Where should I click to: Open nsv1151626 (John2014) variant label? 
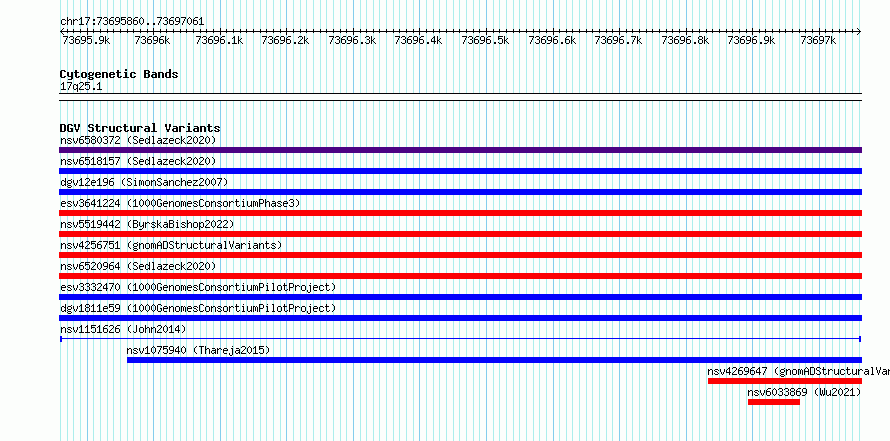click(123, 329)
